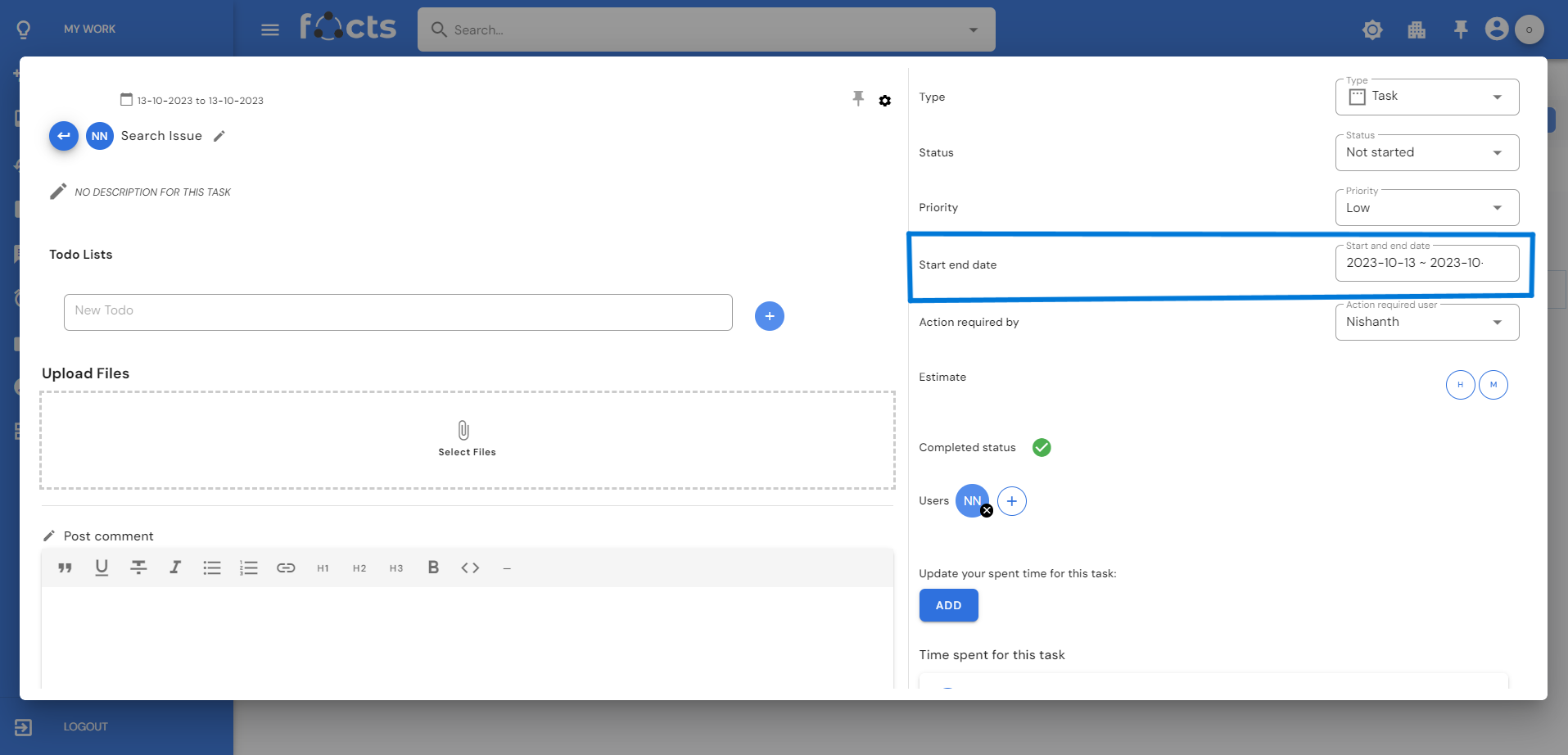Image resolution: width=1568 pixels, height=755 pixels.
Task: Open the Priority dropdown set to Low
Action: tap(1426, 208)
